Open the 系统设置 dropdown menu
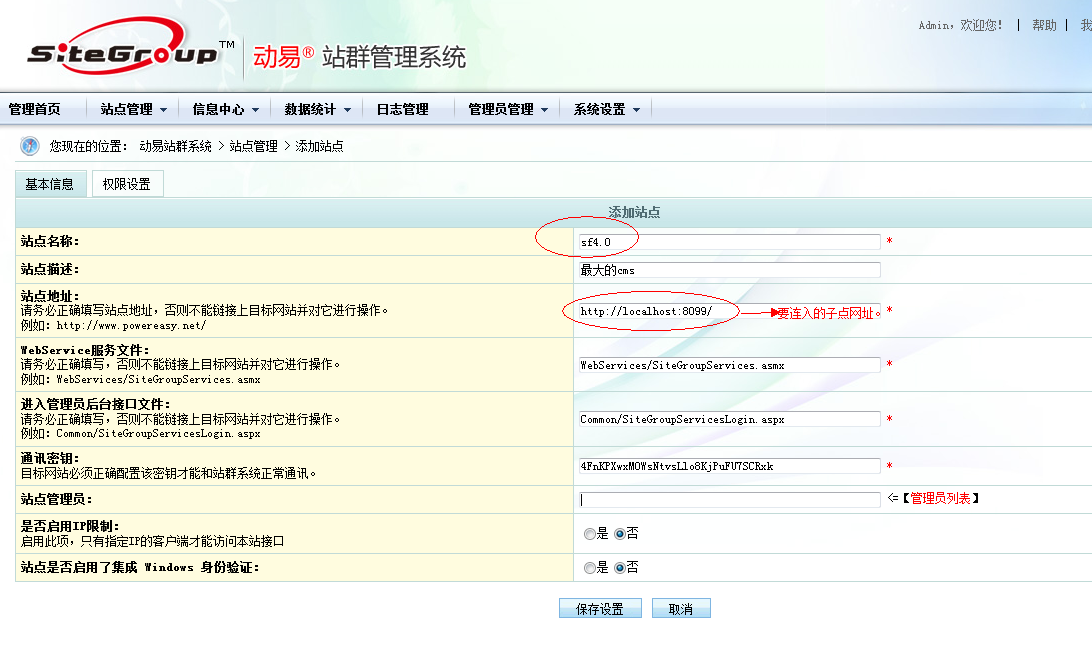 click(606, 110)
